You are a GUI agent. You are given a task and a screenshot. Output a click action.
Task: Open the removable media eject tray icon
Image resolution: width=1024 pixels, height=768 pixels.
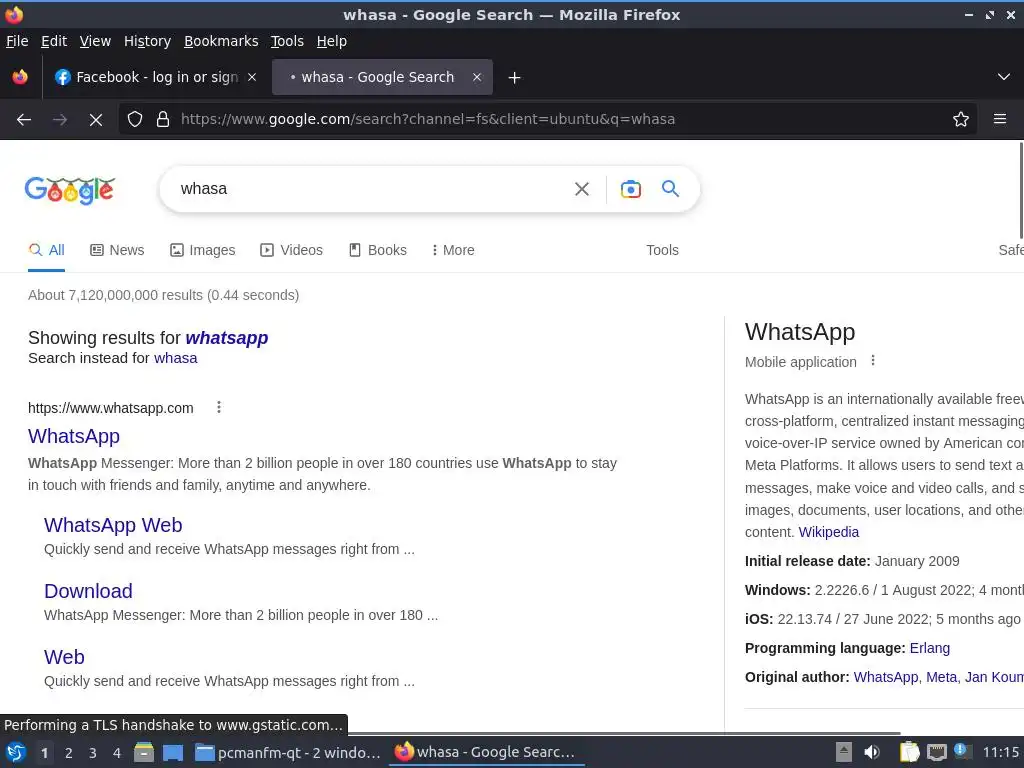(x=844, y=752)
